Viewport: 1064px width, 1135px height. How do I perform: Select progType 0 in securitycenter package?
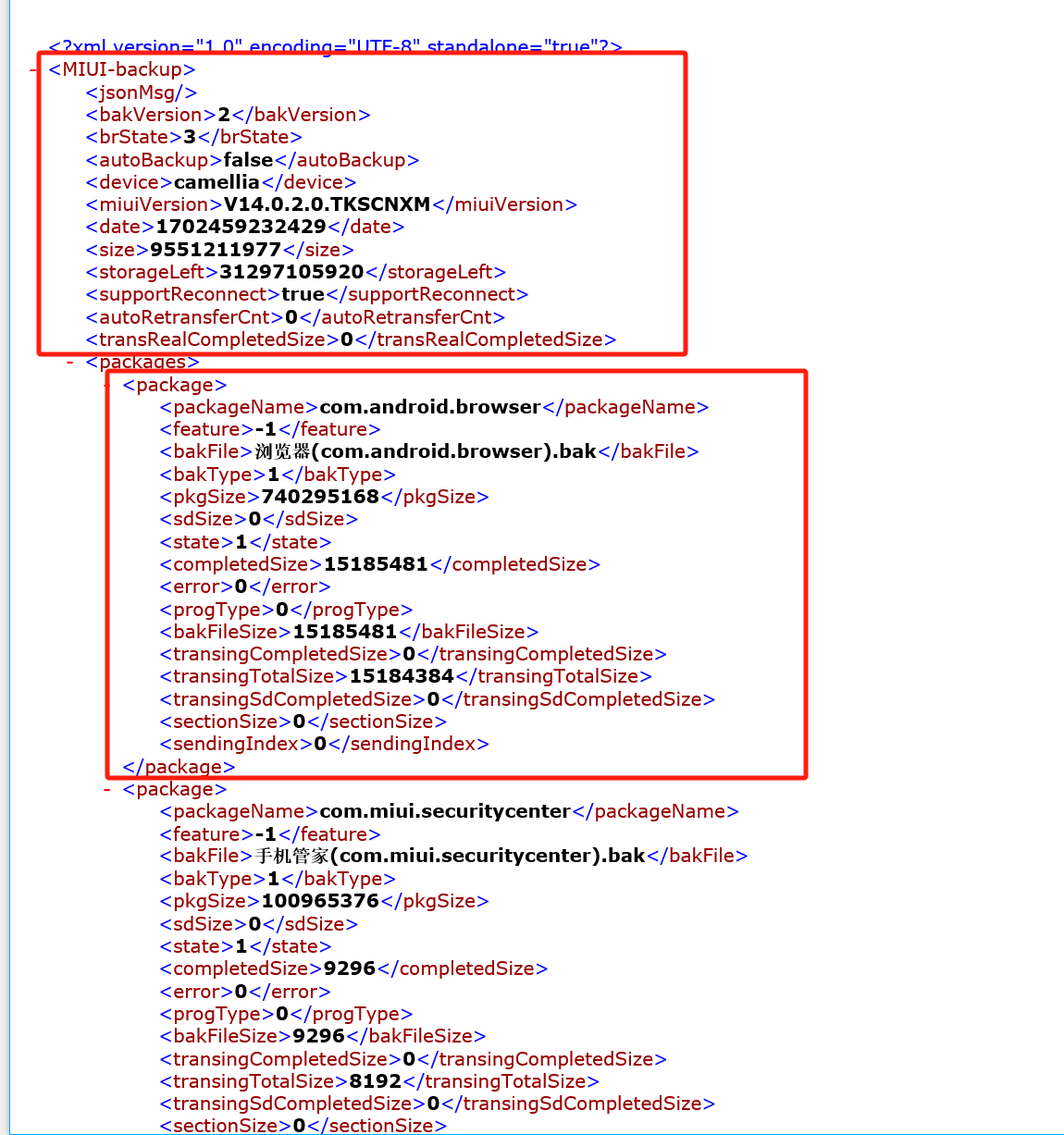[282, 1014]
